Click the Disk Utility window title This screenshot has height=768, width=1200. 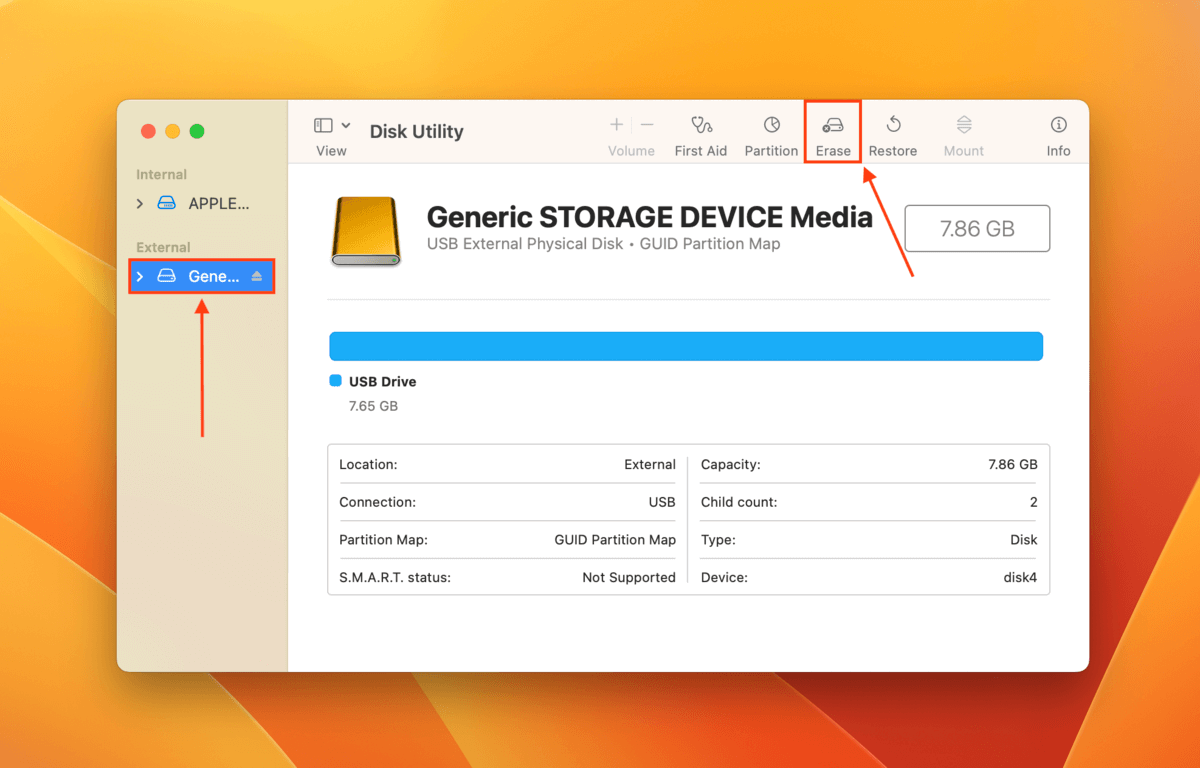[x=417, y=131]
